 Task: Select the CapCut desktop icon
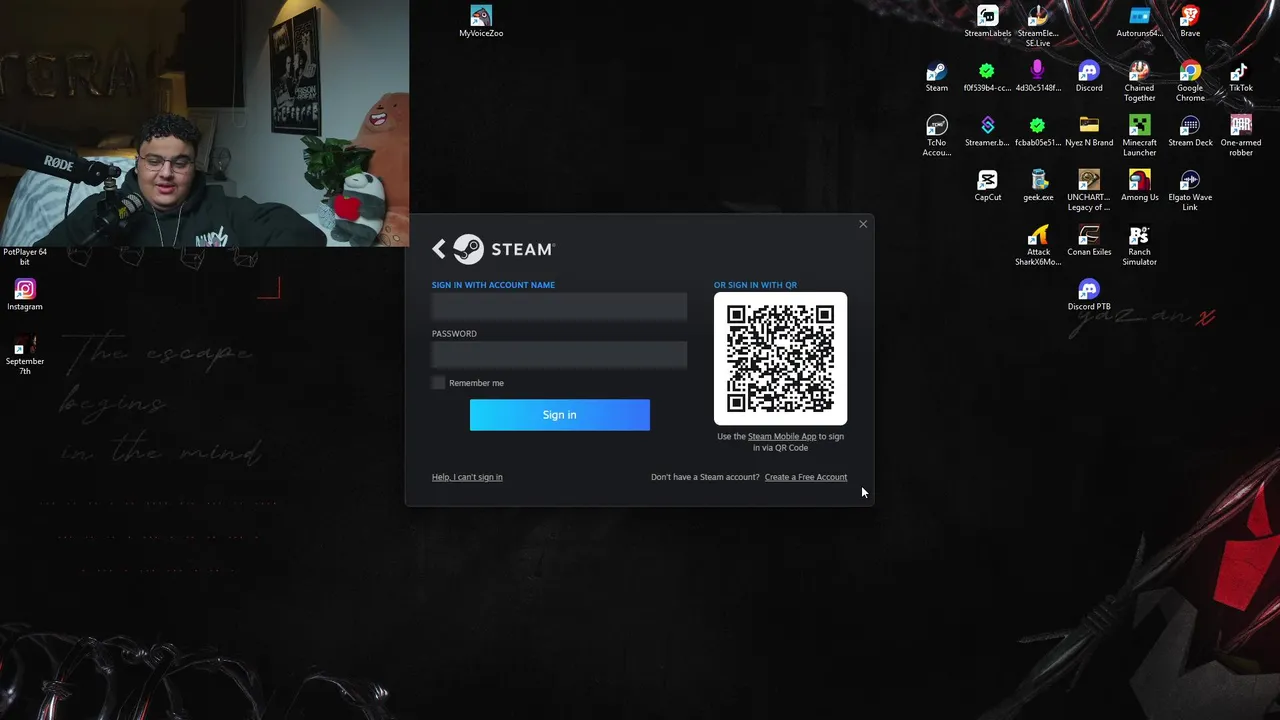(988, 186)
